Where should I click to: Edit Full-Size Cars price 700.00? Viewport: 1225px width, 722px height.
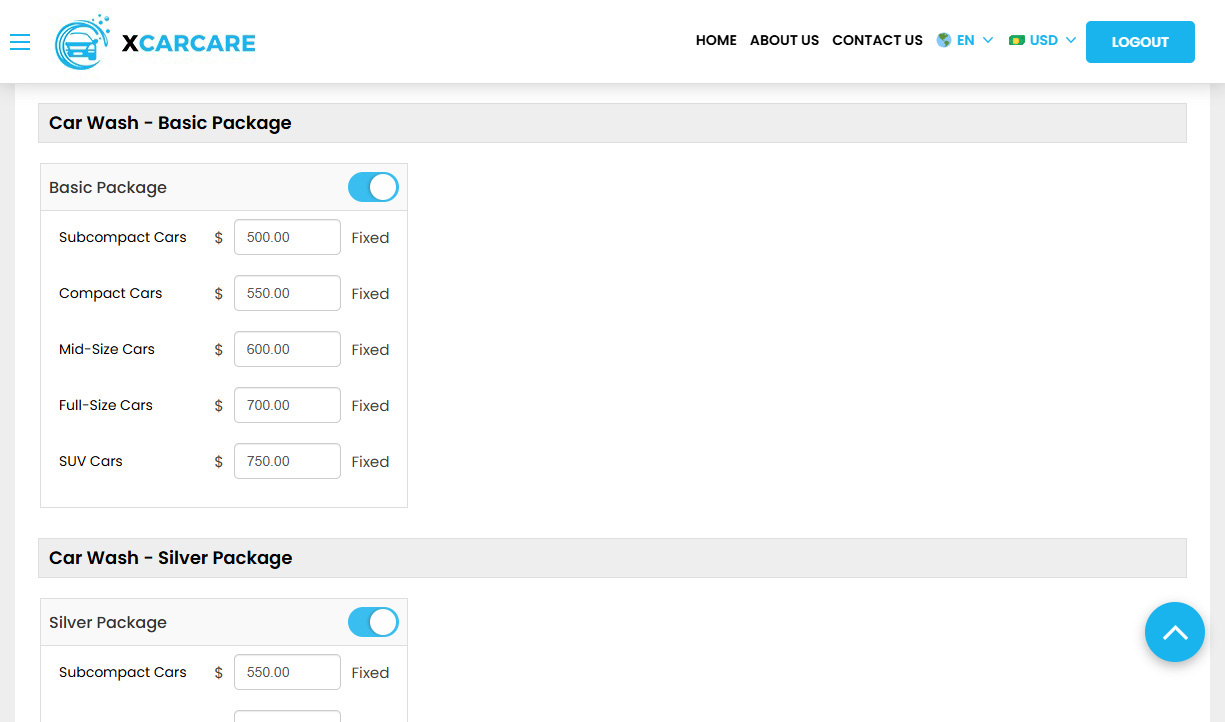point(287,406)
